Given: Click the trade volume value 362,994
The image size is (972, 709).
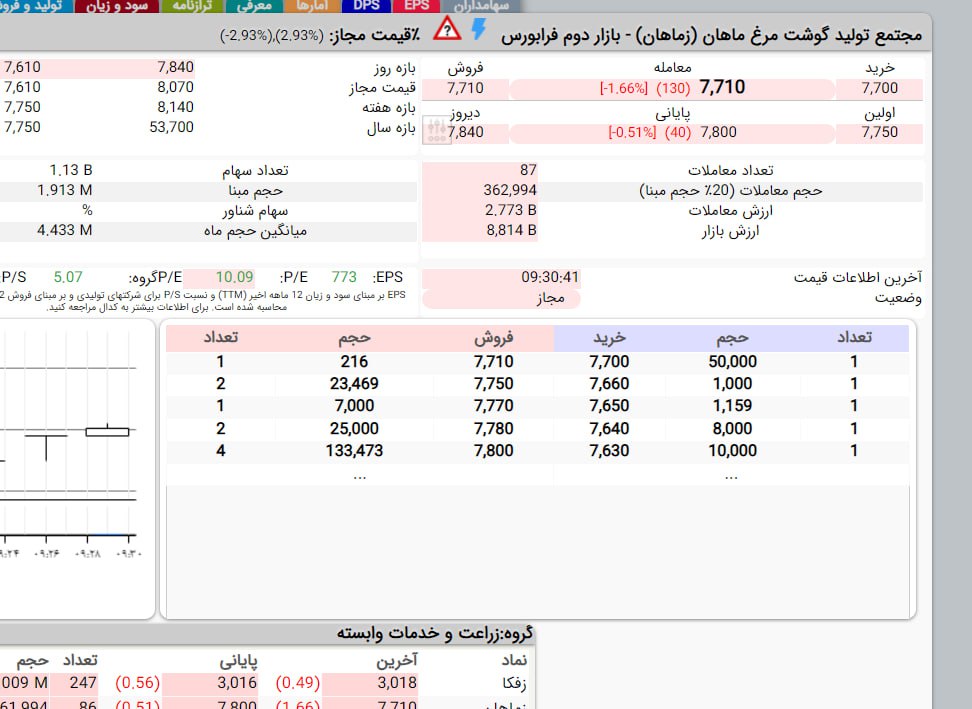Looking at the screenshot, I should pyautogui.click(x=510, y=190).
